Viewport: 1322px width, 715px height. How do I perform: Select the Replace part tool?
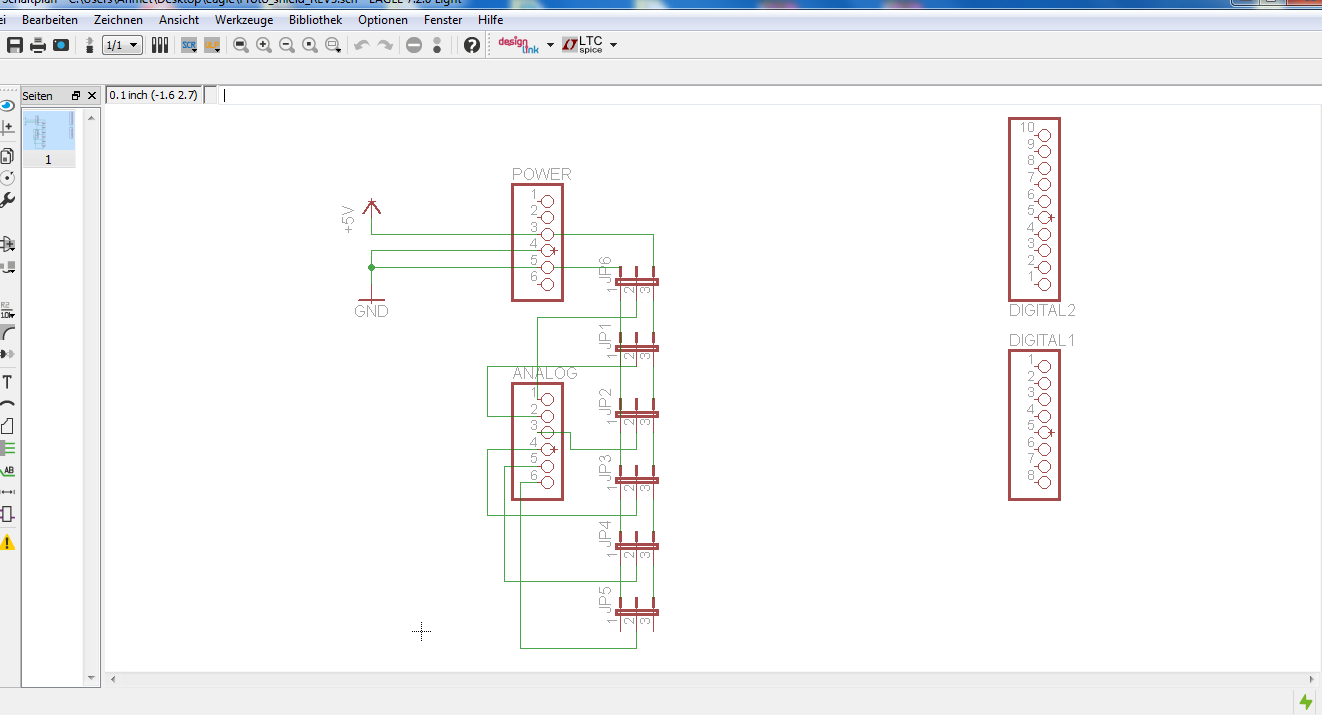click(x=8, y=267)
